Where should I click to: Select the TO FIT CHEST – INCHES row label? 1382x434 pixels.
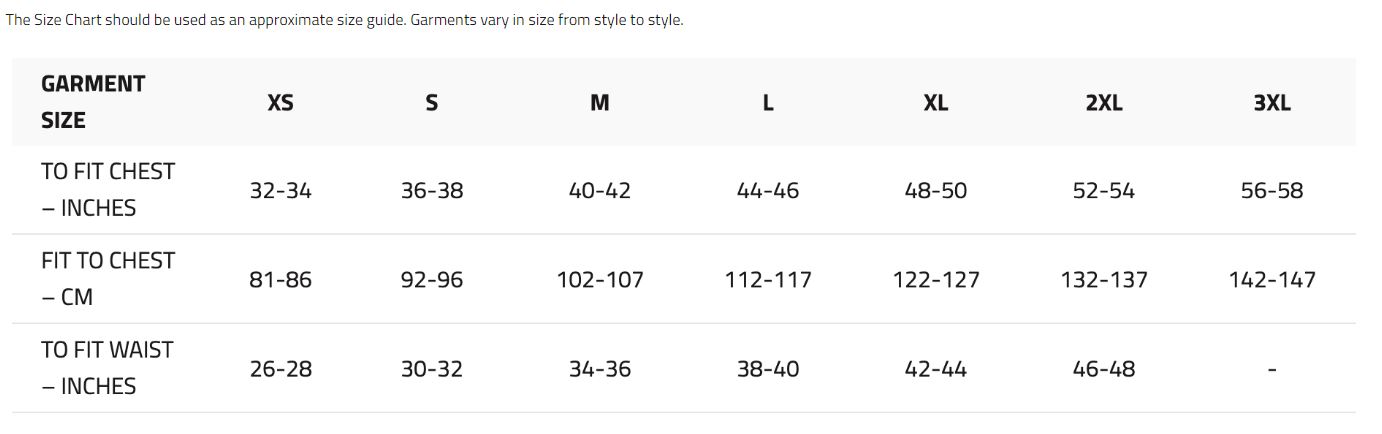107,190
